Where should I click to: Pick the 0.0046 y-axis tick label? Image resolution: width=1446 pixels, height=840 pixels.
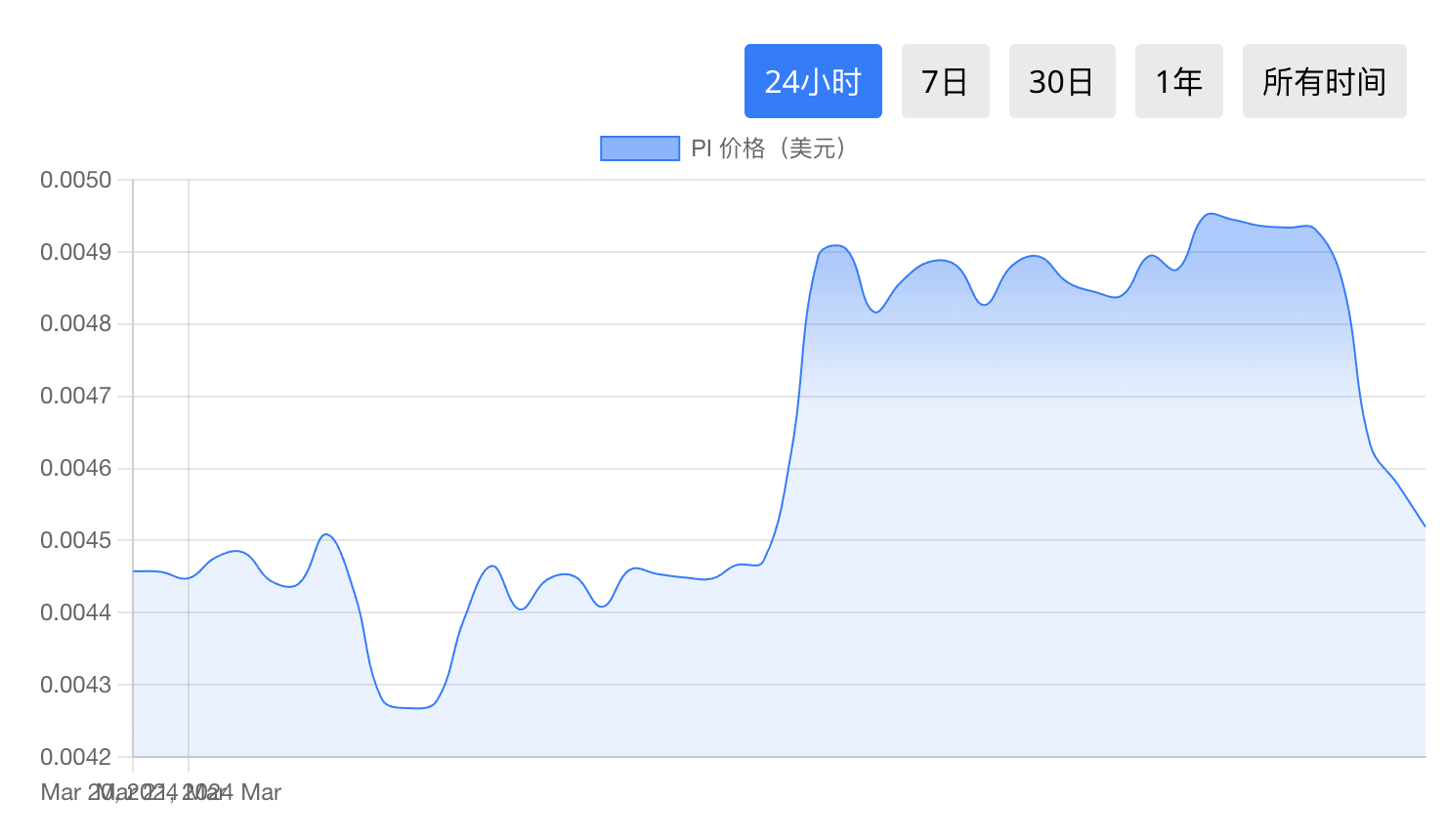pyautogui.click(x=76, y=468)
